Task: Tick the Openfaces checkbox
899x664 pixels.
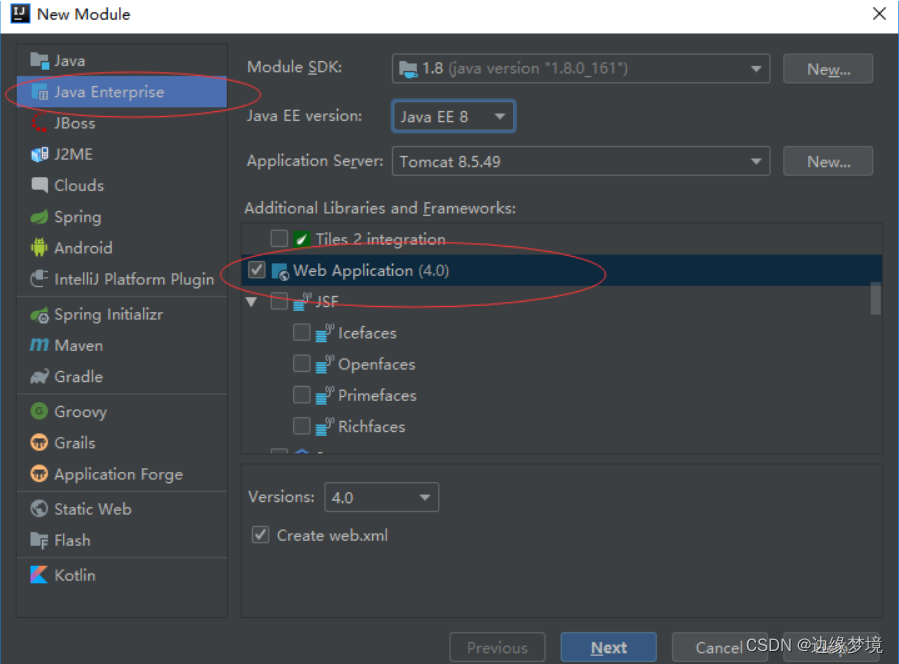Action: [302, 364]
